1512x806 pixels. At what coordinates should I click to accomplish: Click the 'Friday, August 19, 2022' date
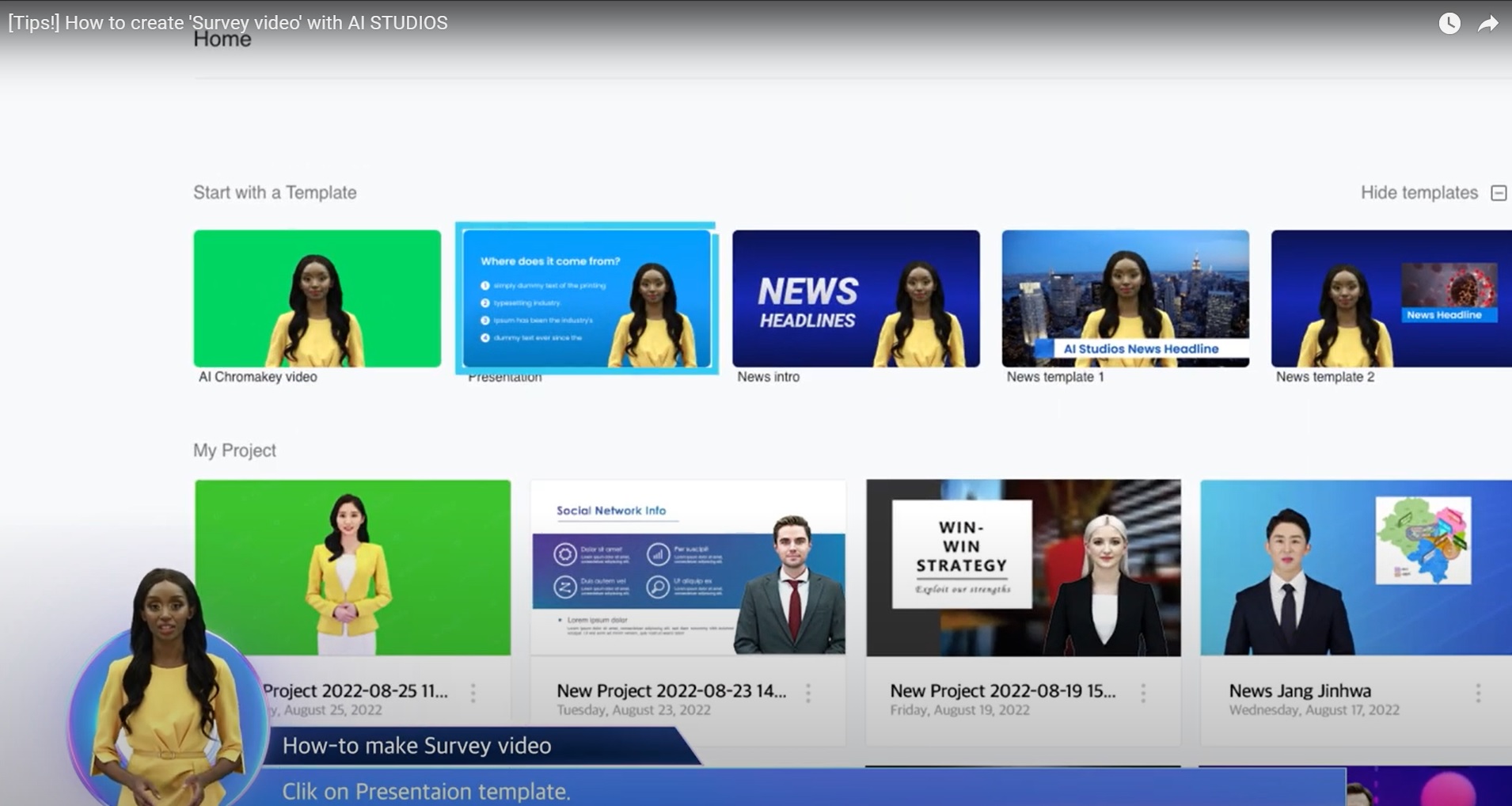click(959, 710)
